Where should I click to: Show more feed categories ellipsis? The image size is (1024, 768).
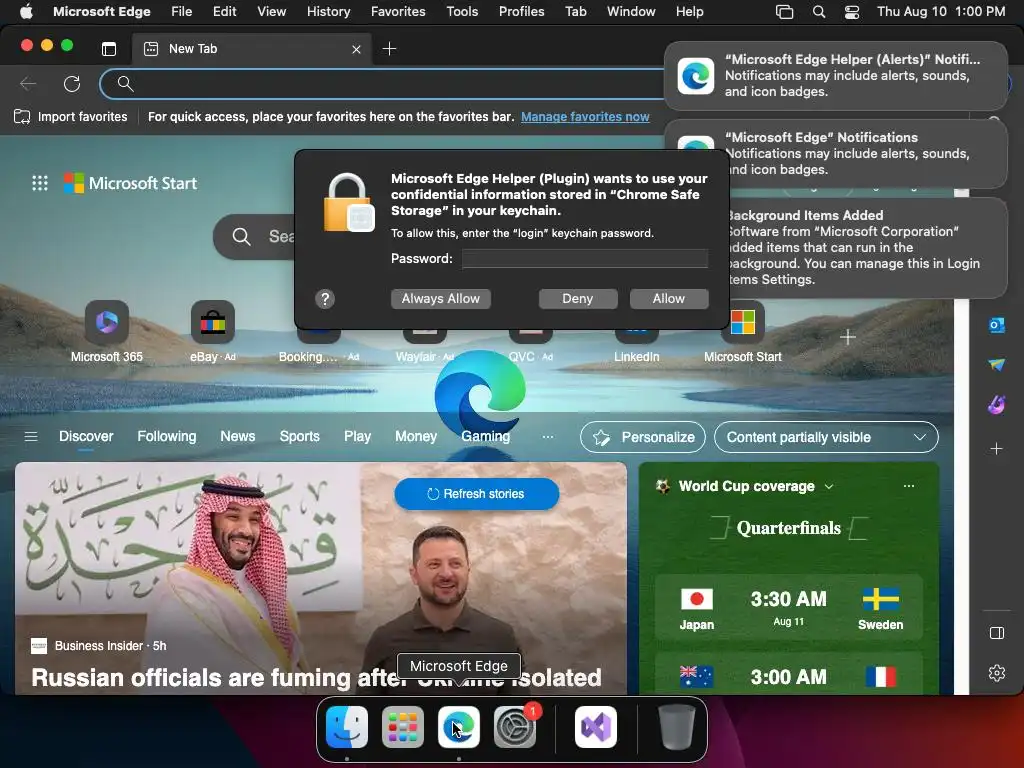point(547,436)
